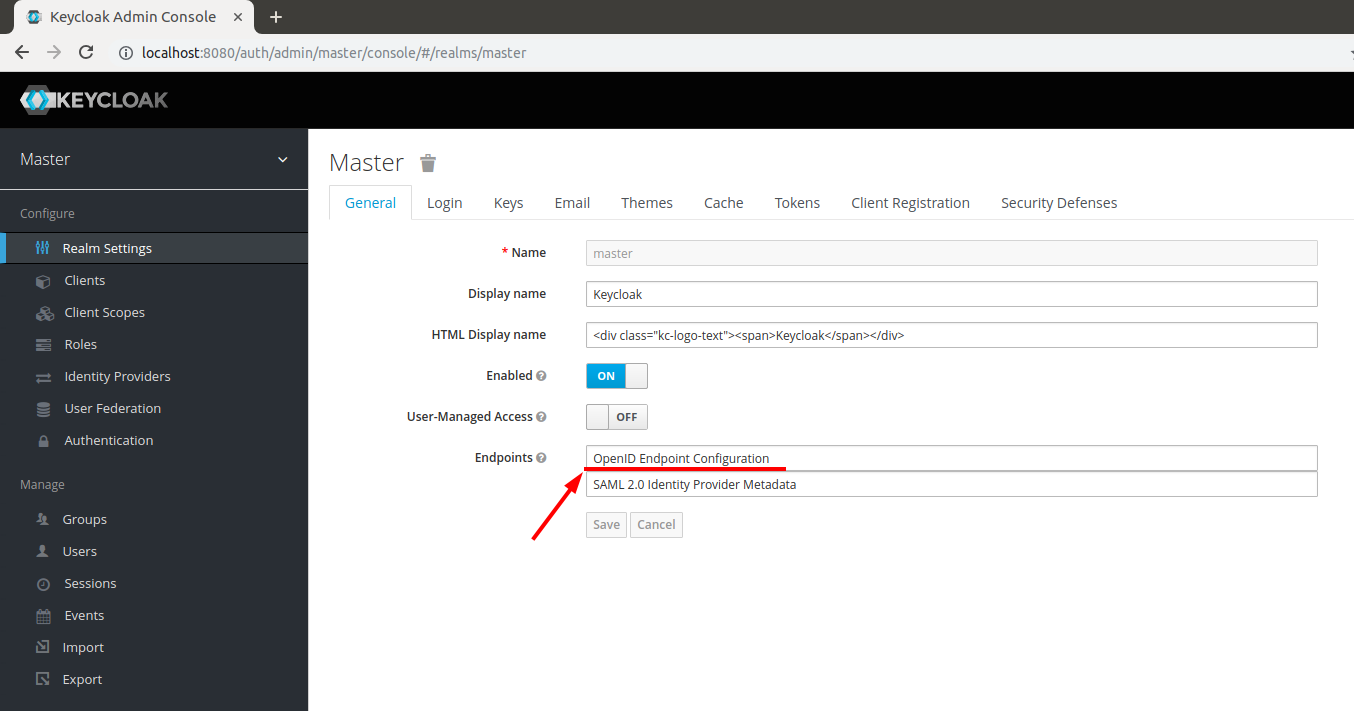Switch to the Login tab
This screenshot has width=1354, height=711.
(x=445, y=203)
